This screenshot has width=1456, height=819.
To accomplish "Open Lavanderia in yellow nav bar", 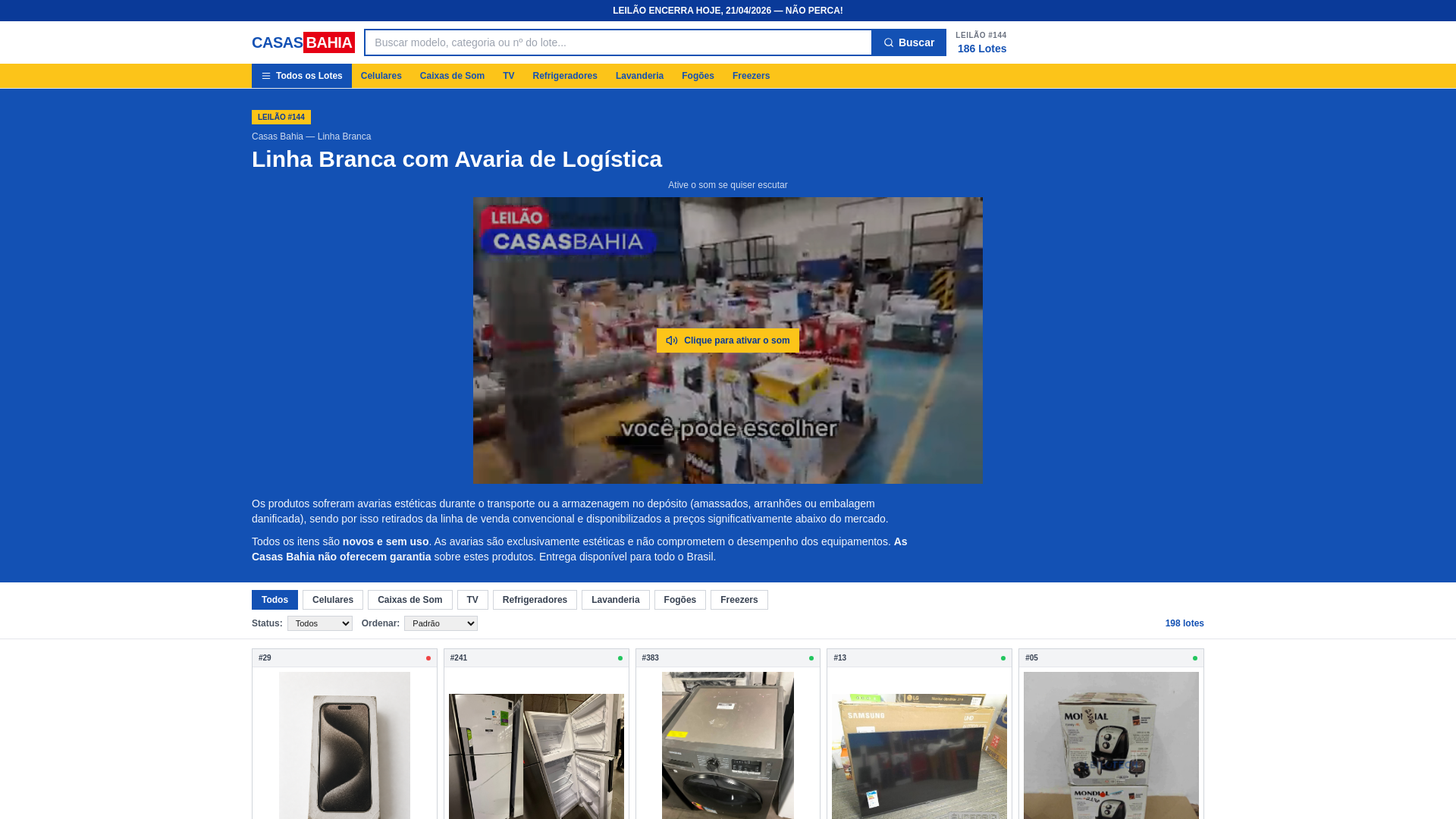I will coord(639,76).
